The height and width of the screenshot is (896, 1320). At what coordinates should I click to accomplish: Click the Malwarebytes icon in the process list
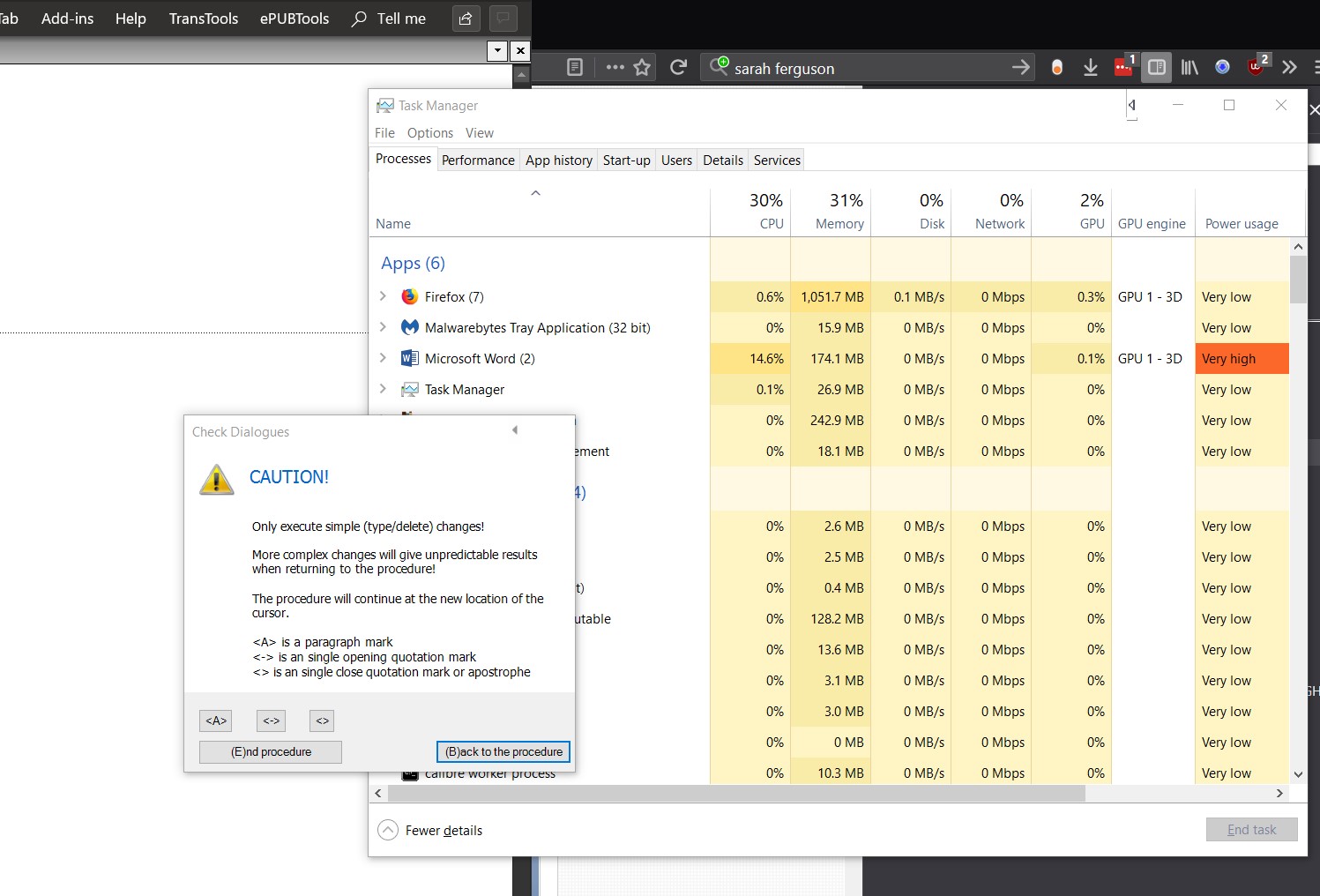click(409, 328)
